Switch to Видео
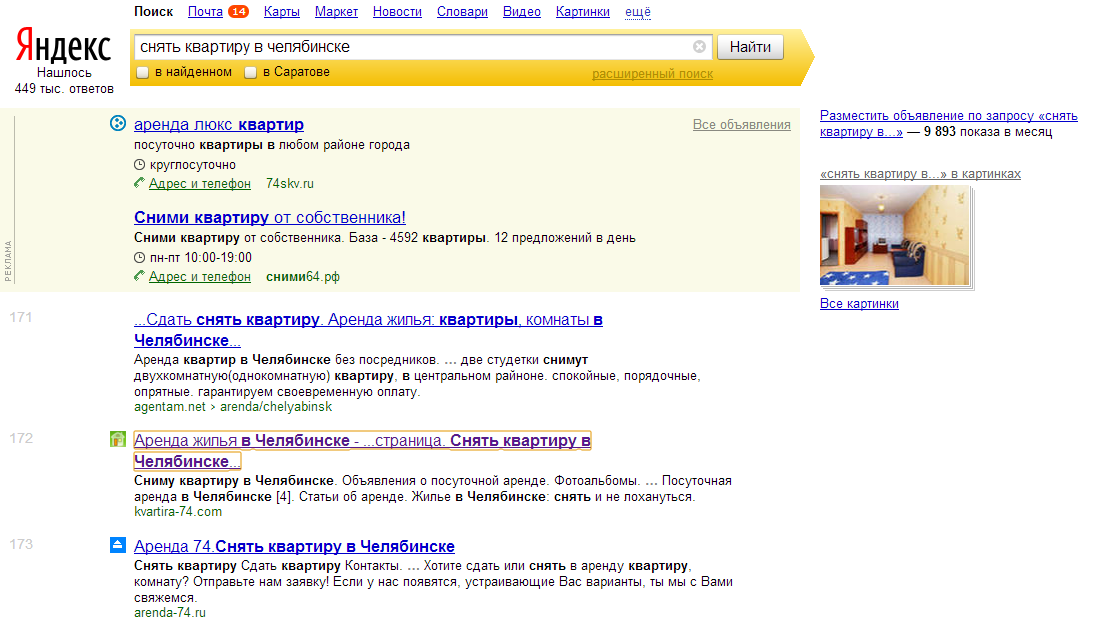 pyautogui.click(x=522, y=11)
